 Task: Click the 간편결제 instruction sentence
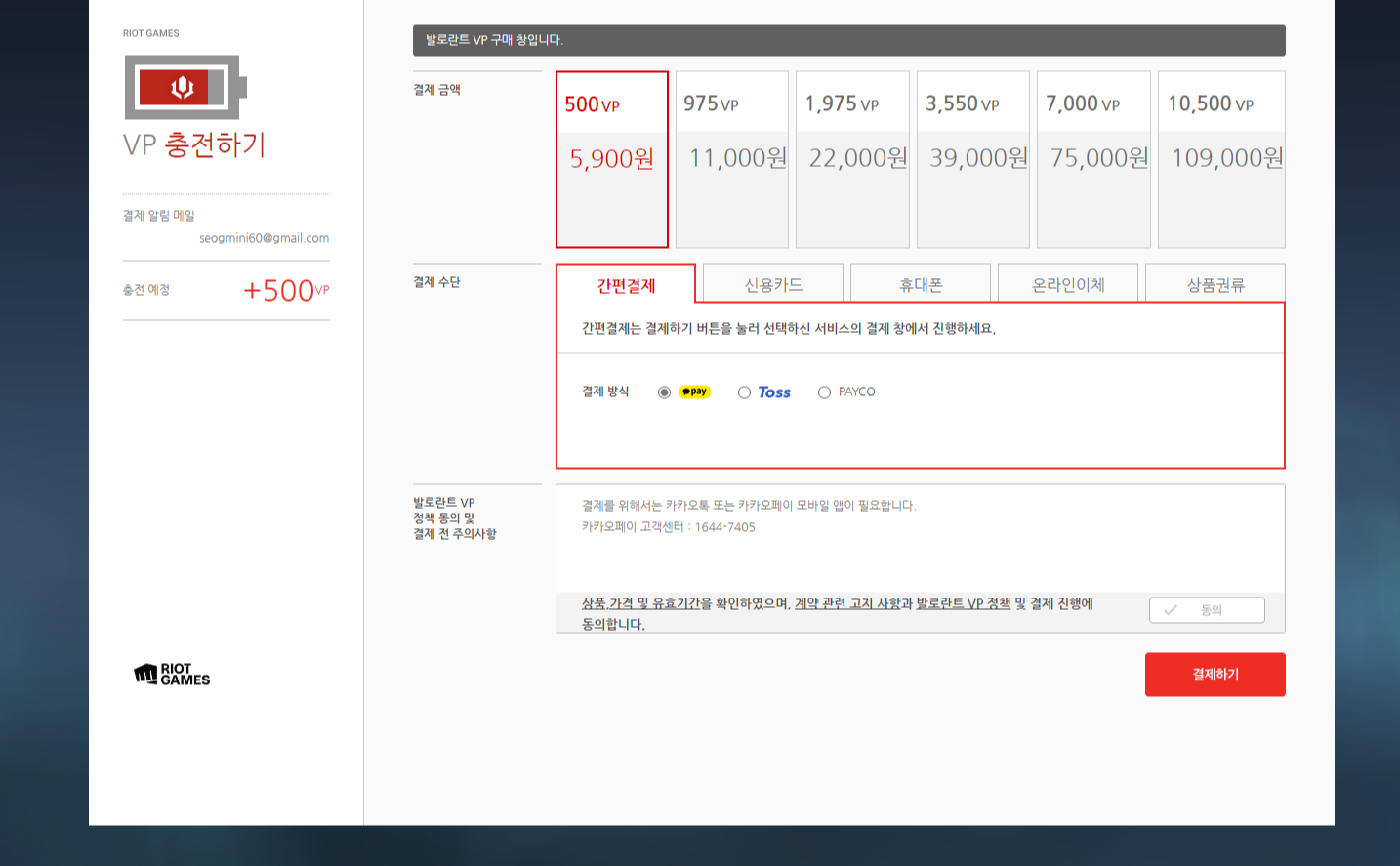pos(789,328)
